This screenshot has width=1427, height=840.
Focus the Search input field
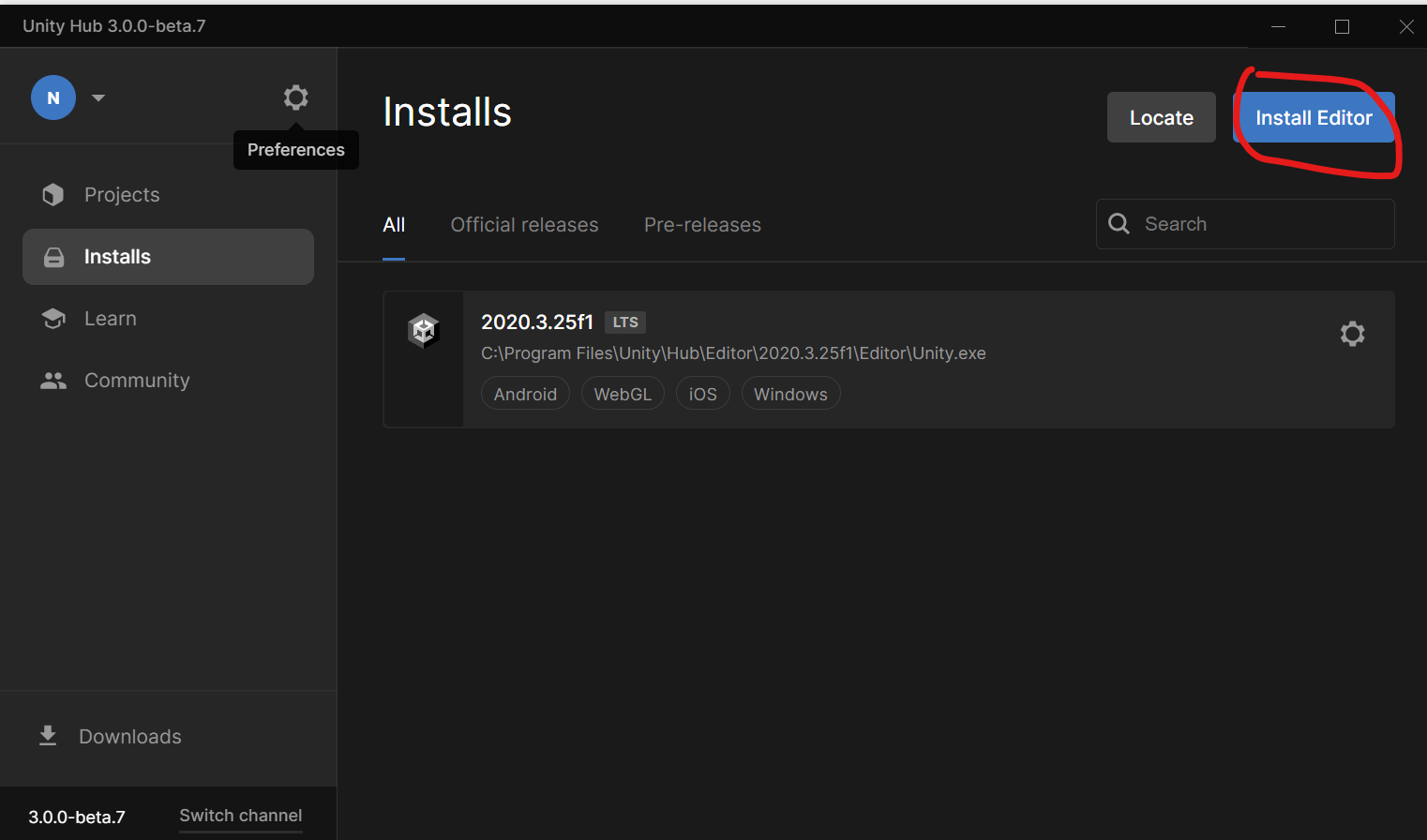[x=1245, y=224]
